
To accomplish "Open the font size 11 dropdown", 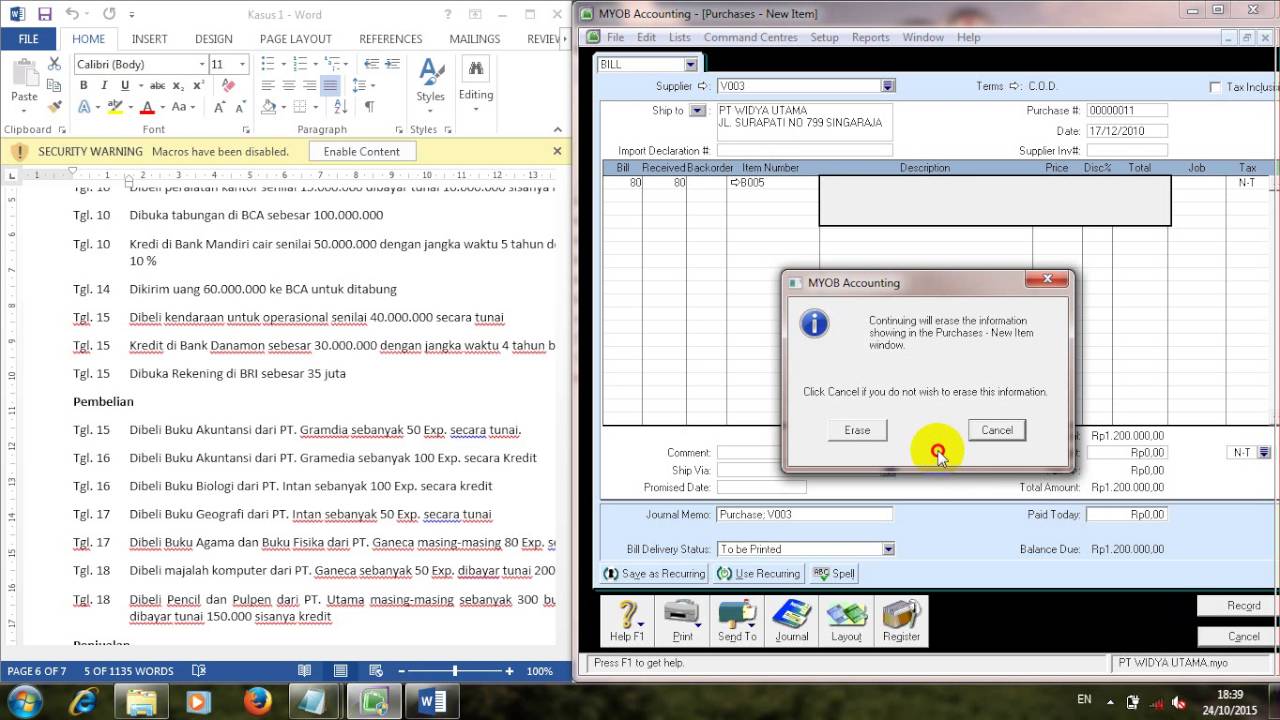I will tap(242, 64).
